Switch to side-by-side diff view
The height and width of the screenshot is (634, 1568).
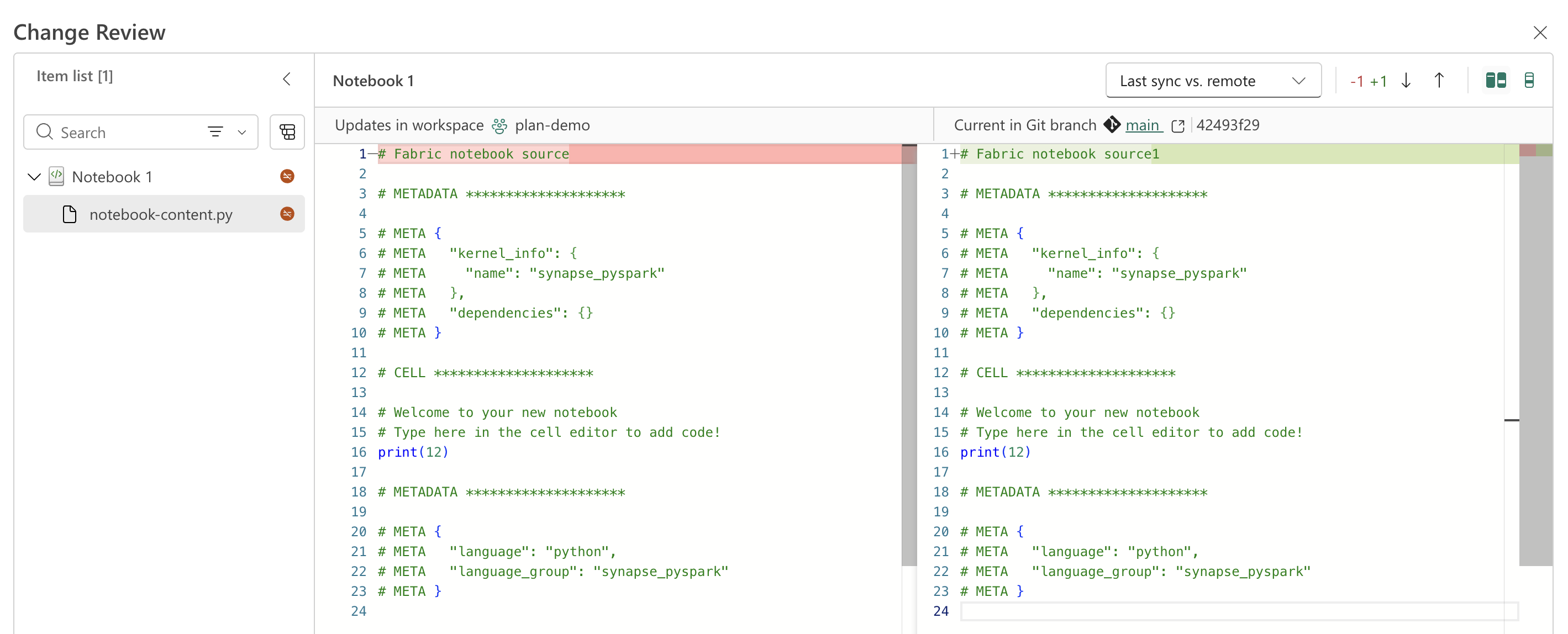1496,80
